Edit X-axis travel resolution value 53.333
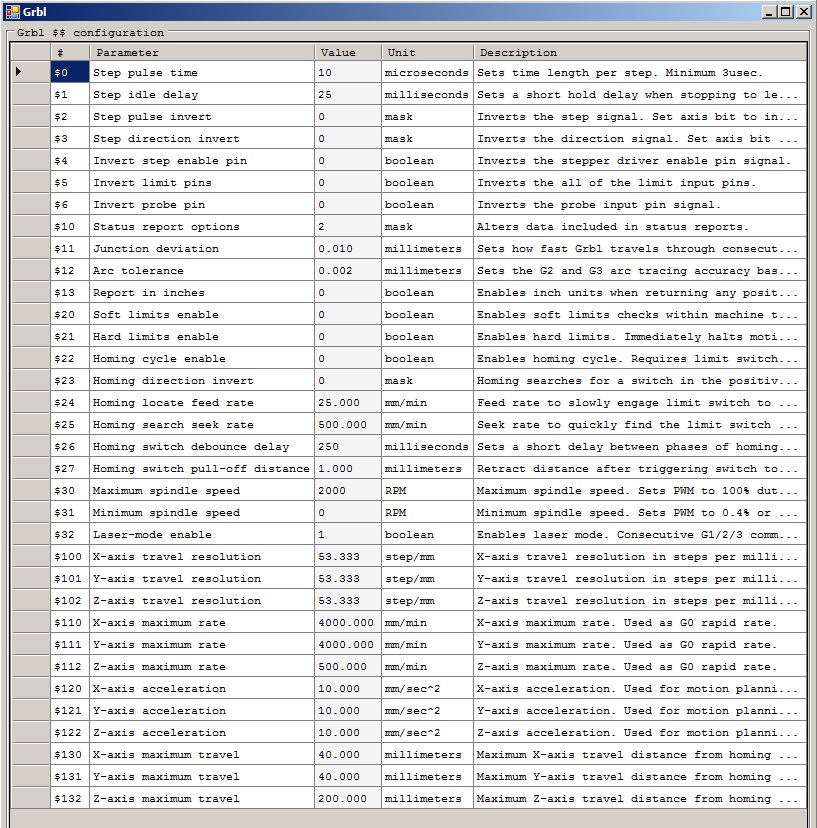The width and height of the screenshot is (817, 828). point(349,557)
